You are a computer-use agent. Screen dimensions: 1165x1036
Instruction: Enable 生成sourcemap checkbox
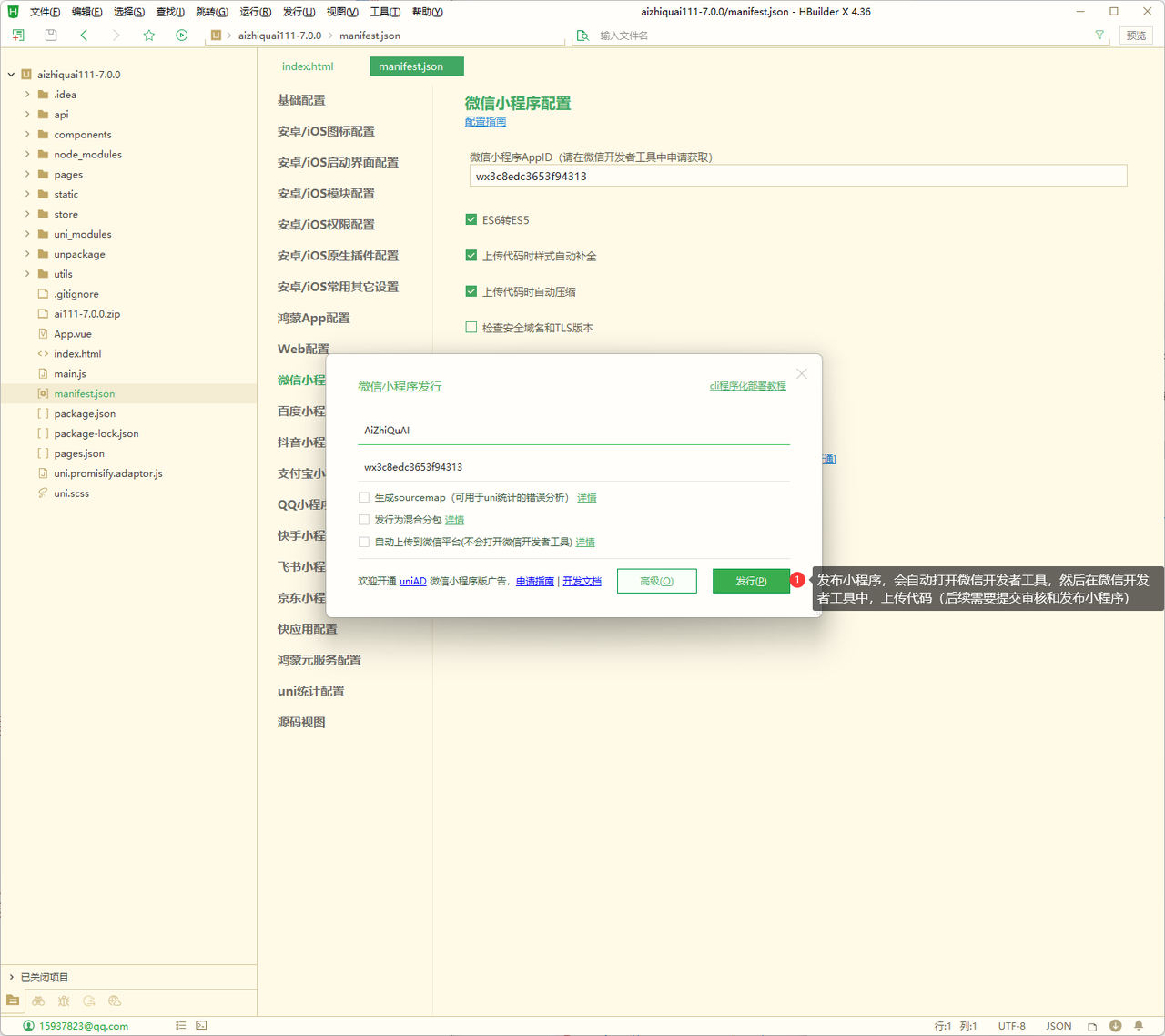pos(364,498)
